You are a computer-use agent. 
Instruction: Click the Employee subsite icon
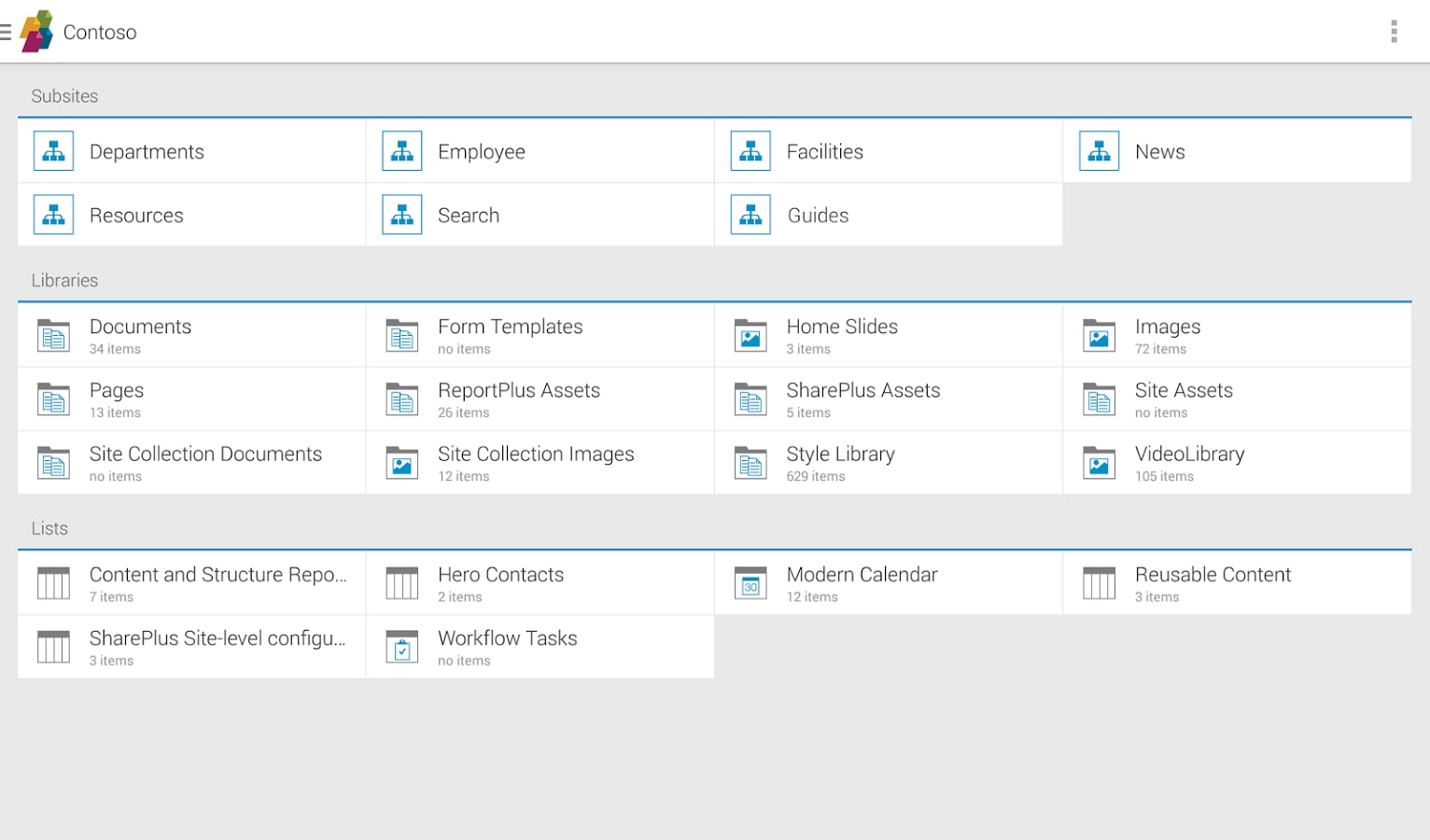point(402,151)
